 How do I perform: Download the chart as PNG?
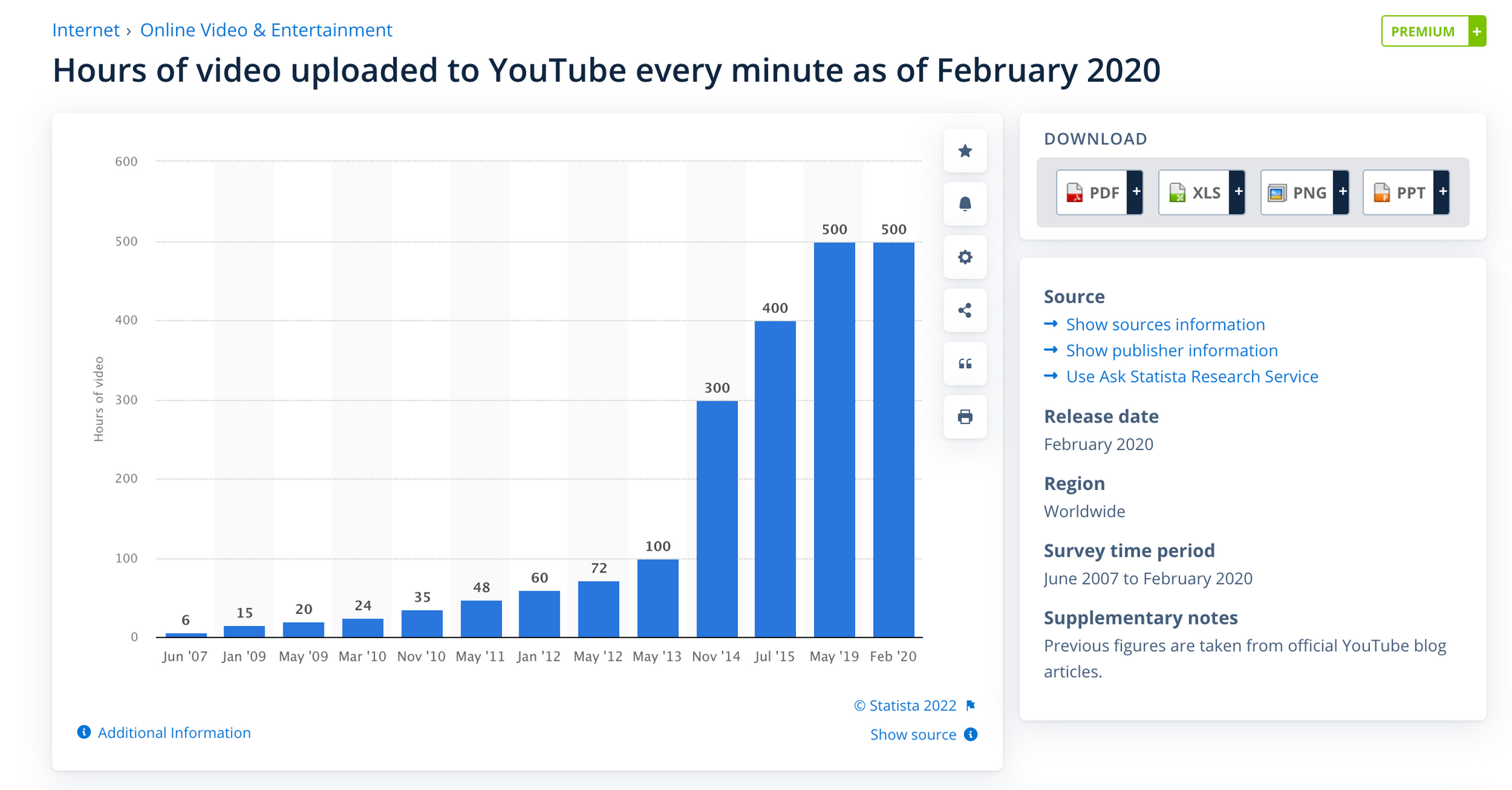[x=1304, y=193]
